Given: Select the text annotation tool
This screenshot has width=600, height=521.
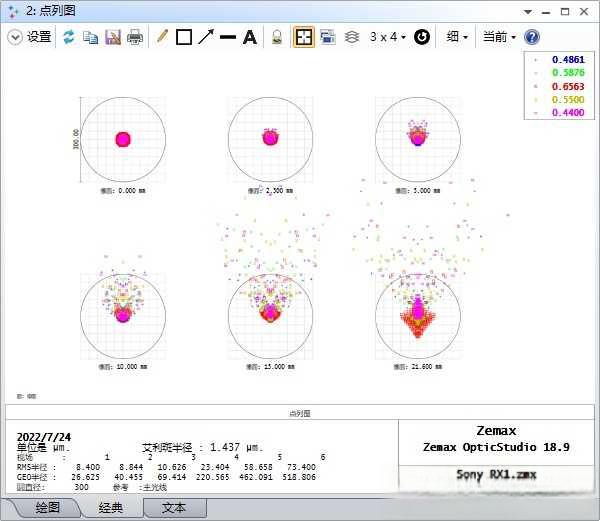Looking at the screenshot, I should (x=250, y=37).
